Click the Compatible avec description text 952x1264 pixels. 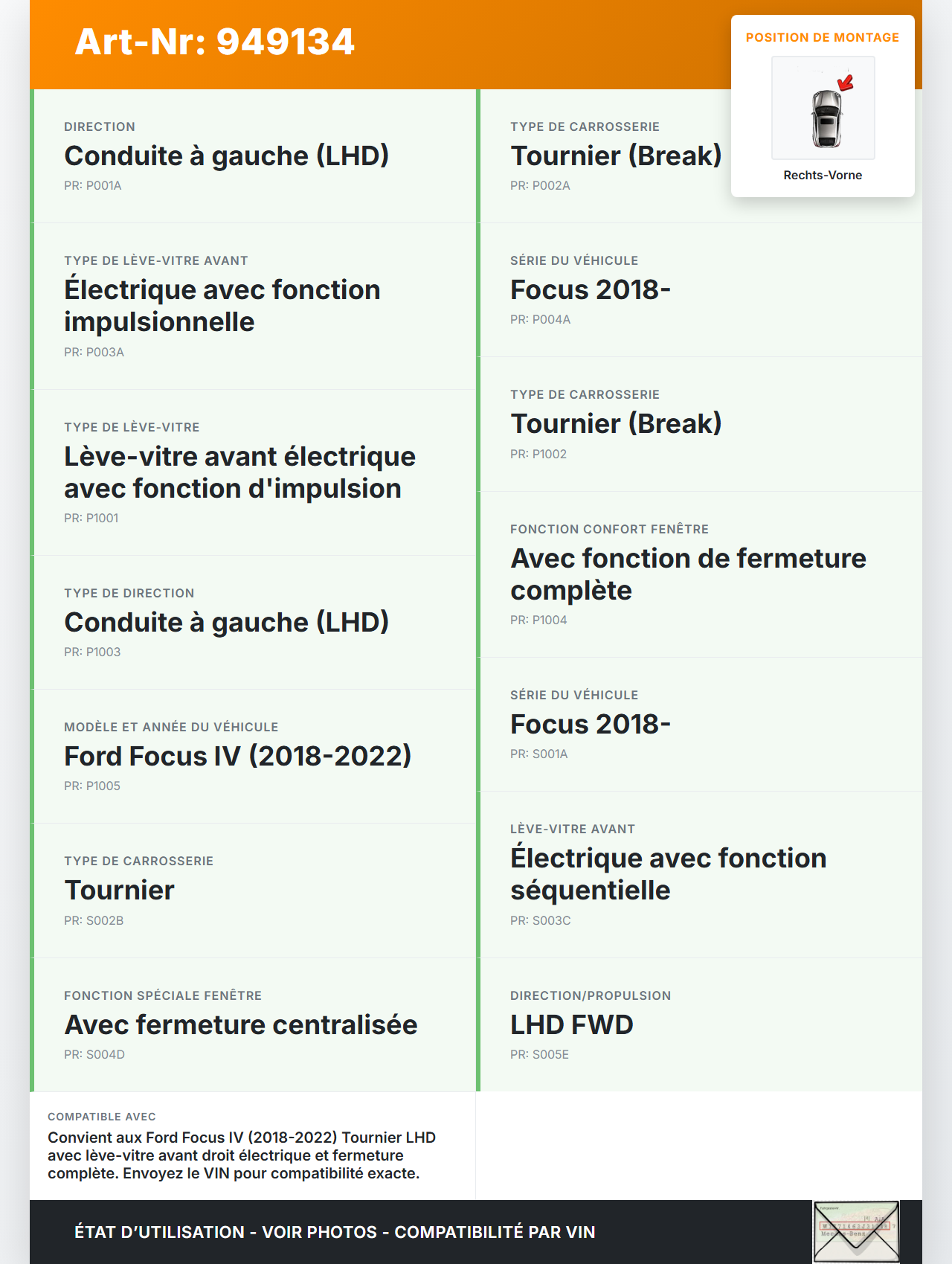pyautogui.click(x=241, y=1155)
